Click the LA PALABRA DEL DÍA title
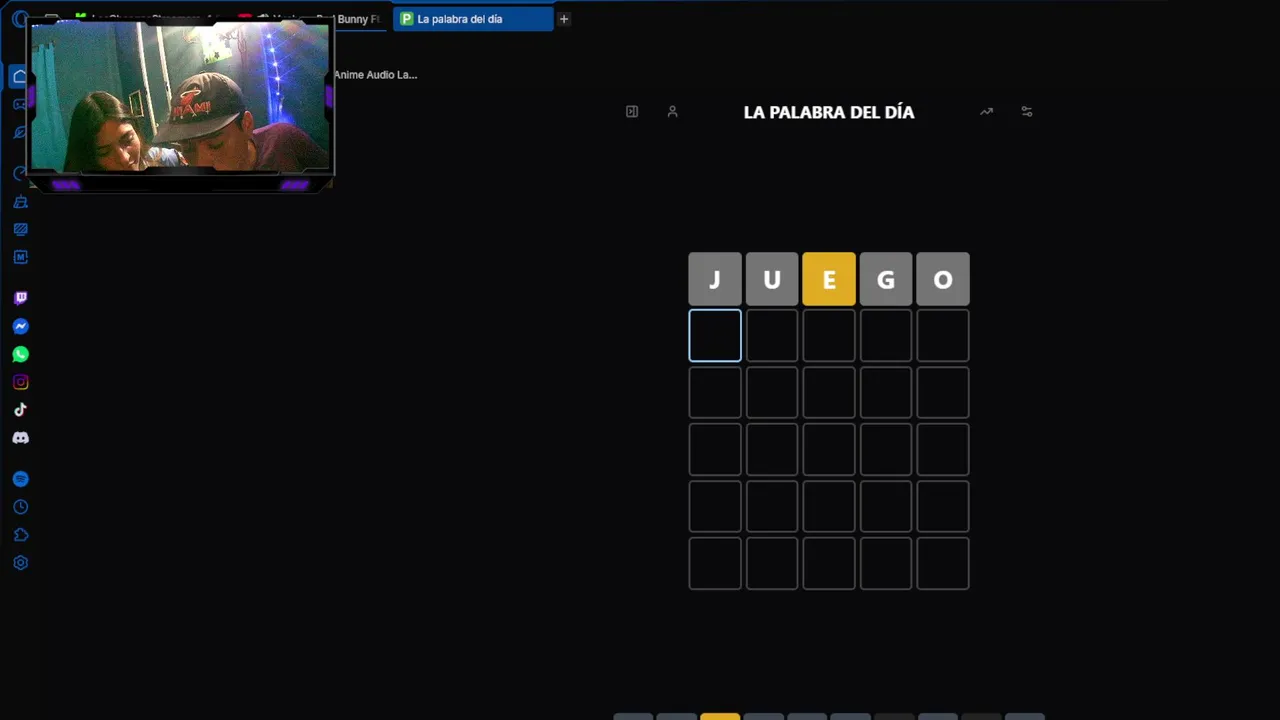The height and width of the screenshot is (720, 1280). [829, 112]
